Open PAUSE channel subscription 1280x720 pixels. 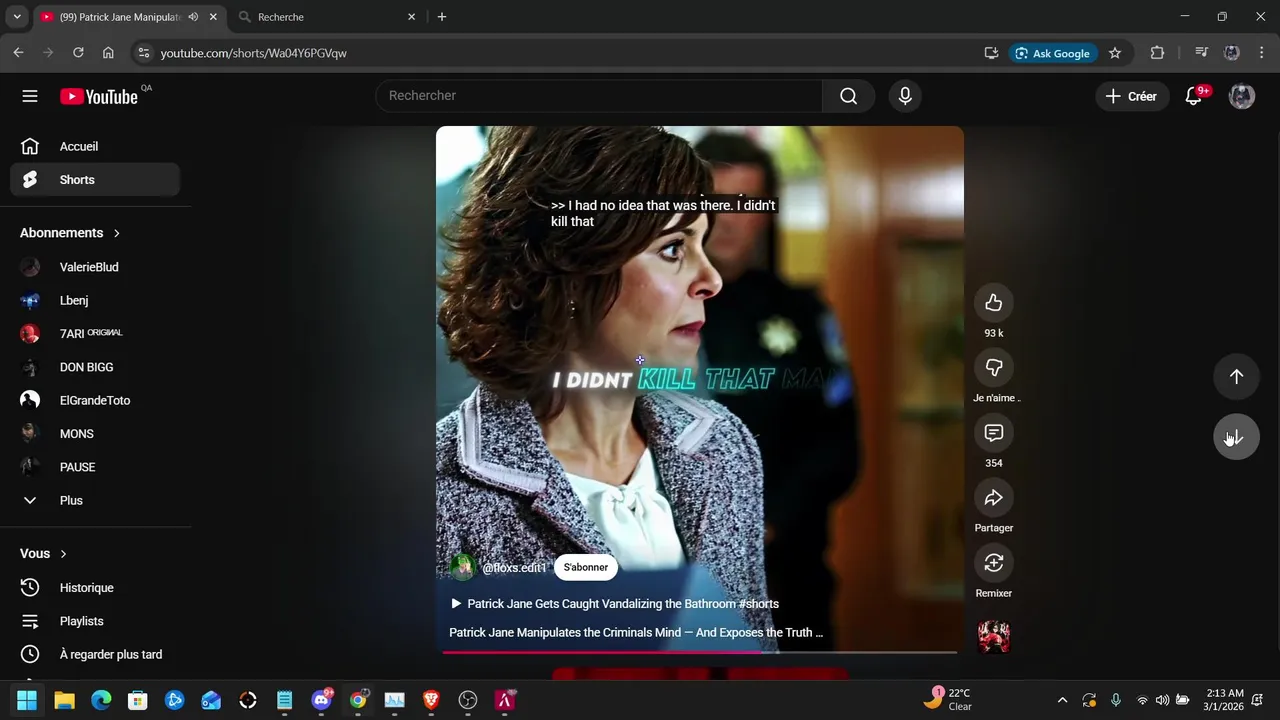click(x=95, y=467)
